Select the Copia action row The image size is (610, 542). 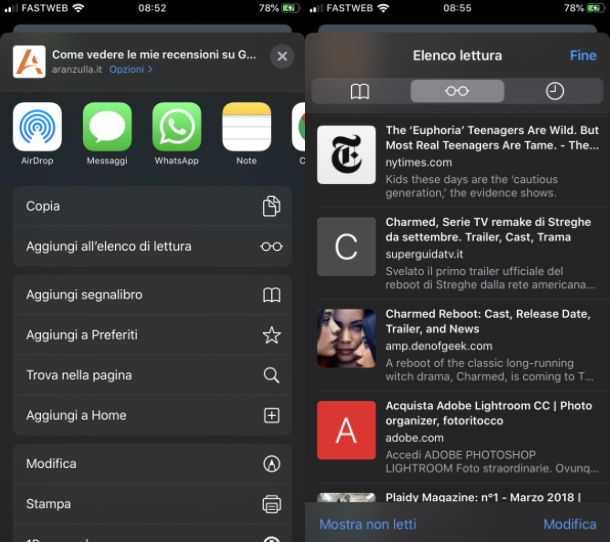click(x=152, y=206)
